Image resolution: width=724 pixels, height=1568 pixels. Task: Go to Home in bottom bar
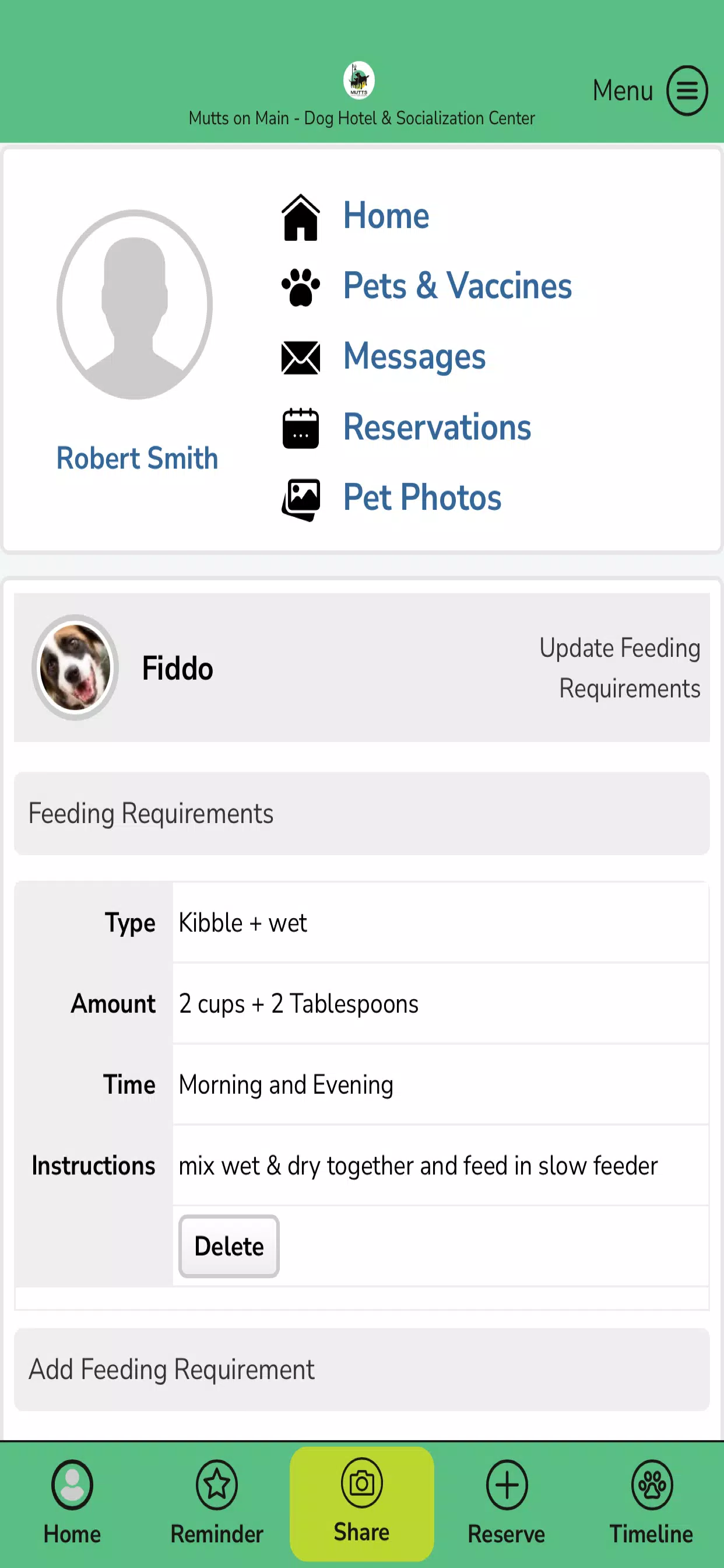pyautogui.click(x=72, y=1502)
